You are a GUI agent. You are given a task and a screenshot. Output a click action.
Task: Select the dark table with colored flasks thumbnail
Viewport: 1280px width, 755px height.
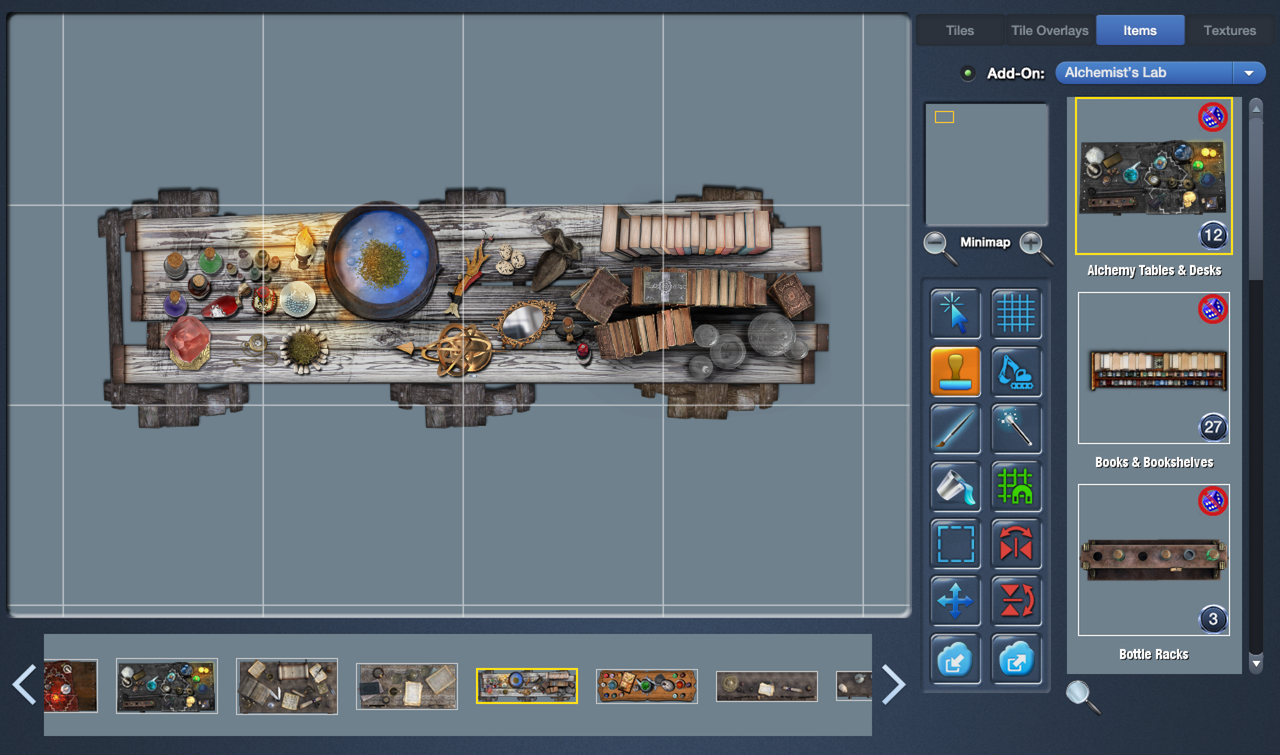pos(167,686)
